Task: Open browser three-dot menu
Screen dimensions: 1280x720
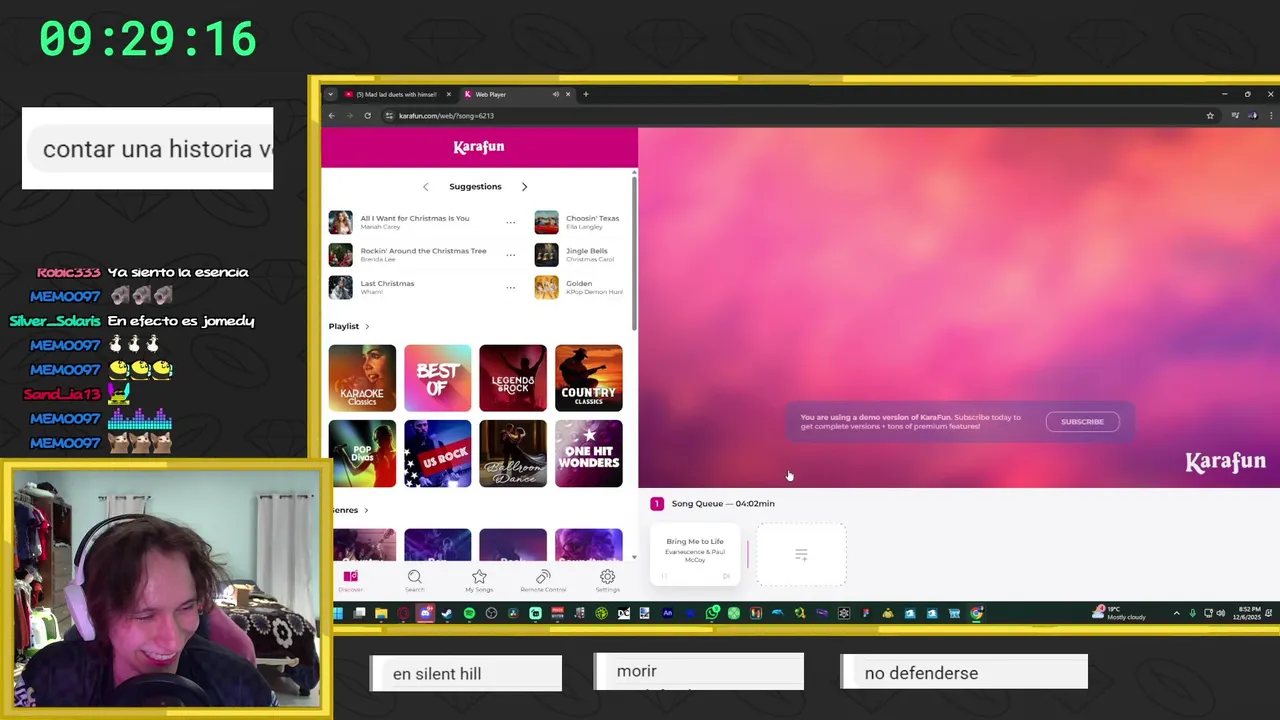Action: (x=1270, y=116)
